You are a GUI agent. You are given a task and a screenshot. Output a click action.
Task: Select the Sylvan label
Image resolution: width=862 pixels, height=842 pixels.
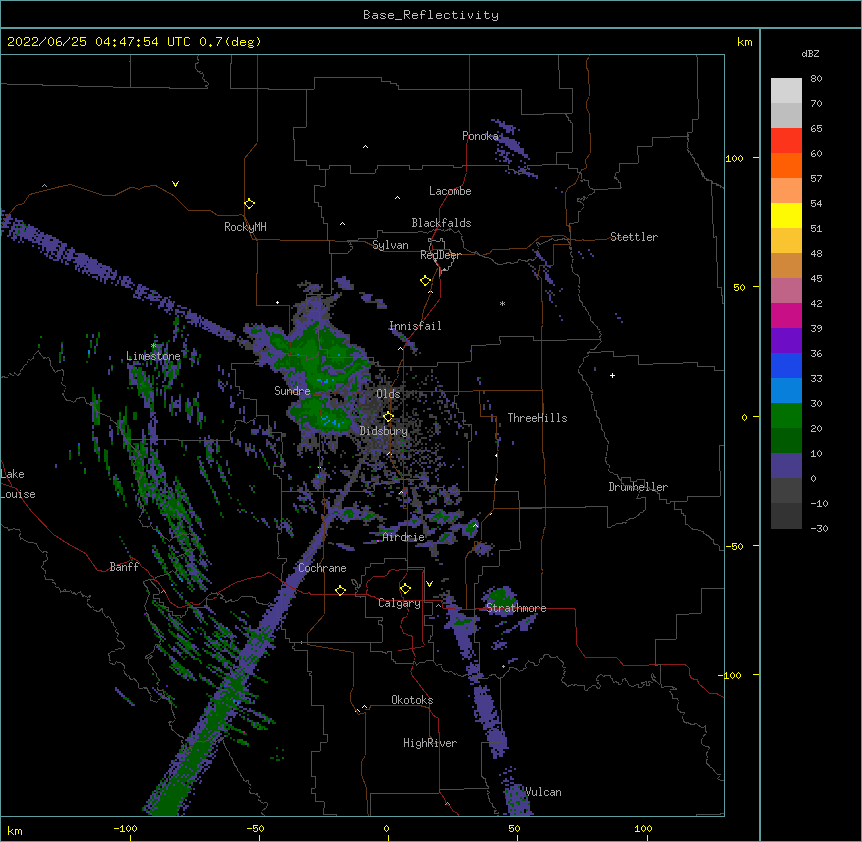390,245
